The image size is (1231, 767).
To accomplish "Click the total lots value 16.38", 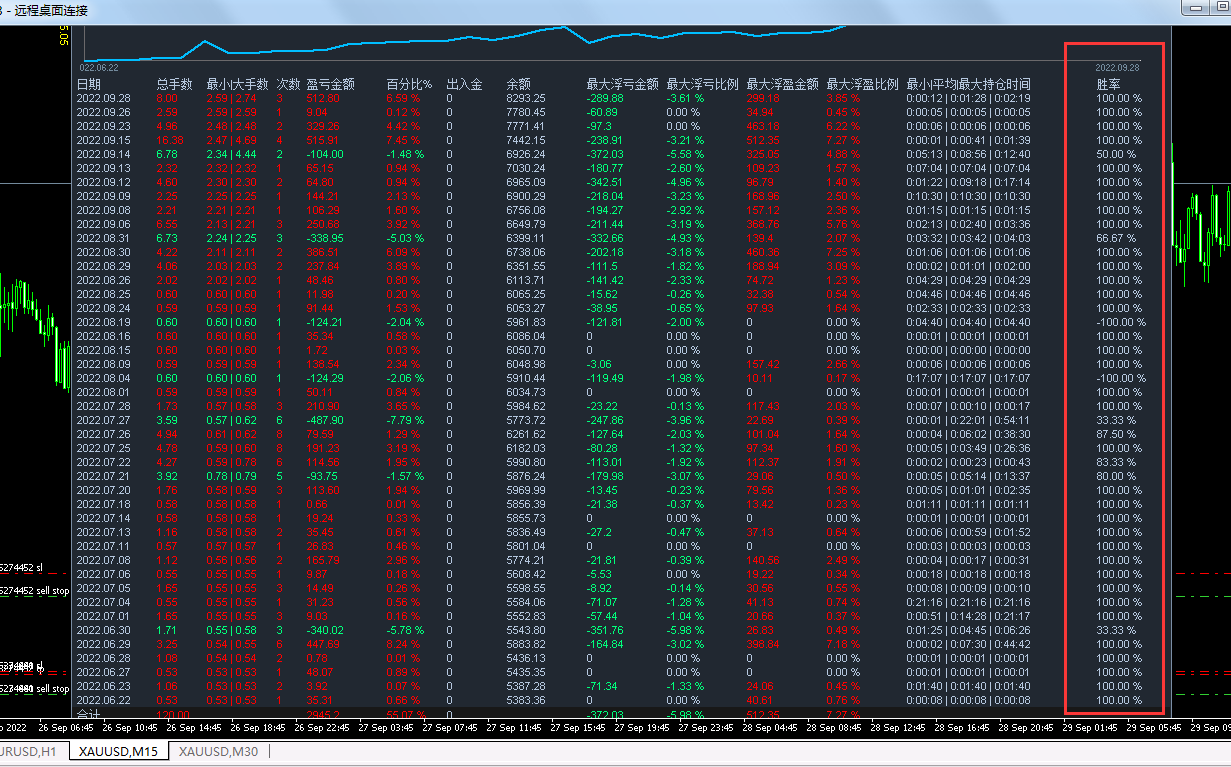I will pyautogui.click(x=170, y=140).
